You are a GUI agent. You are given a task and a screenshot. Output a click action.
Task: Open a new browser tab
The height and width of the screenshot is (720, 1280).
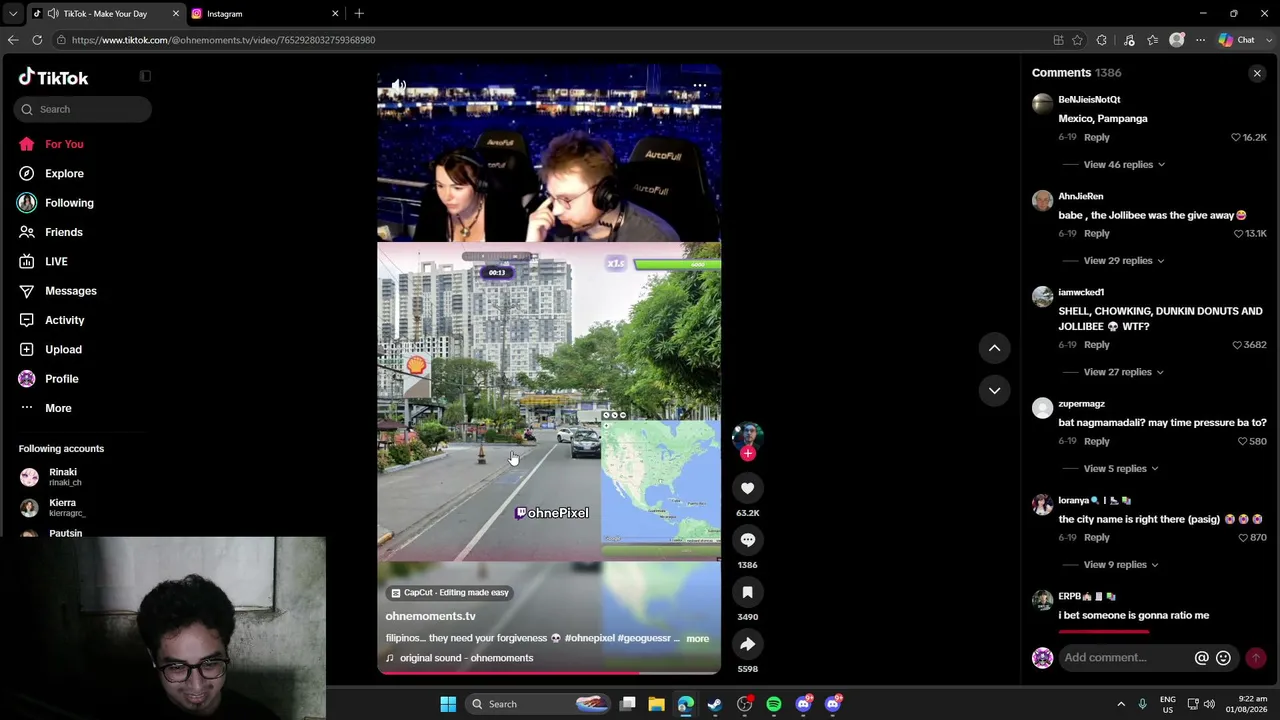click(359, 14)
